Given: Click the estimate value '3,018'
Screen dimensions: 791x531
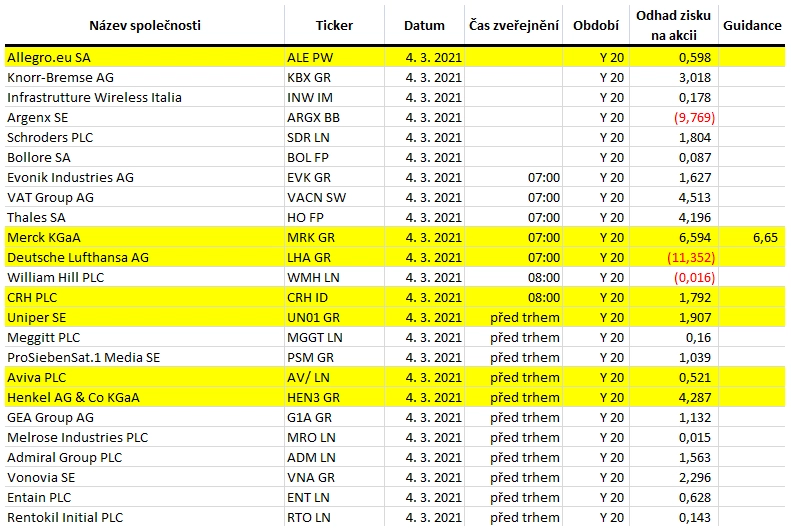Looking at the screenshot, I should (695, 77).
